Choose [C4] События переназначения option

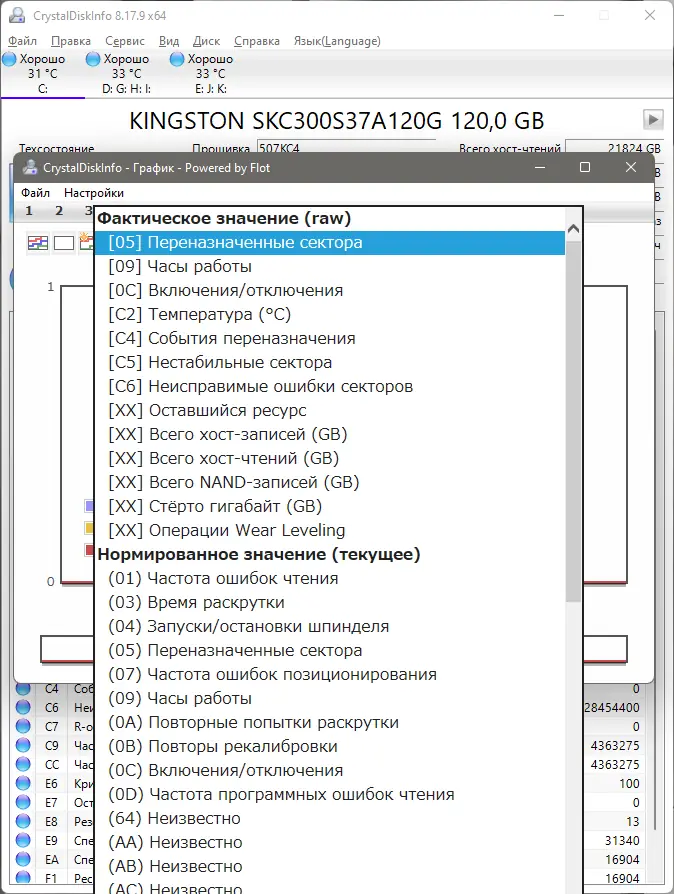(x=330, y=339)
